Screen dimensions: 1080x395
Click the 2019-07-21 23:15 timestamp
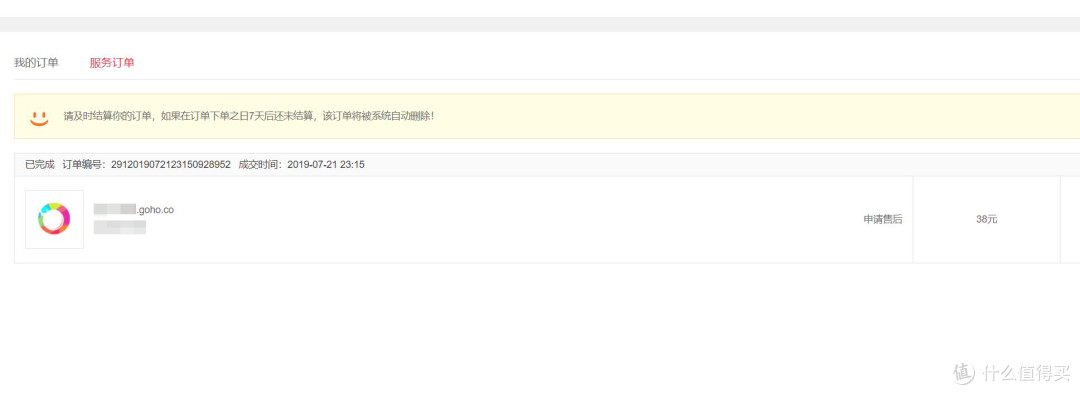coord(326,165)
